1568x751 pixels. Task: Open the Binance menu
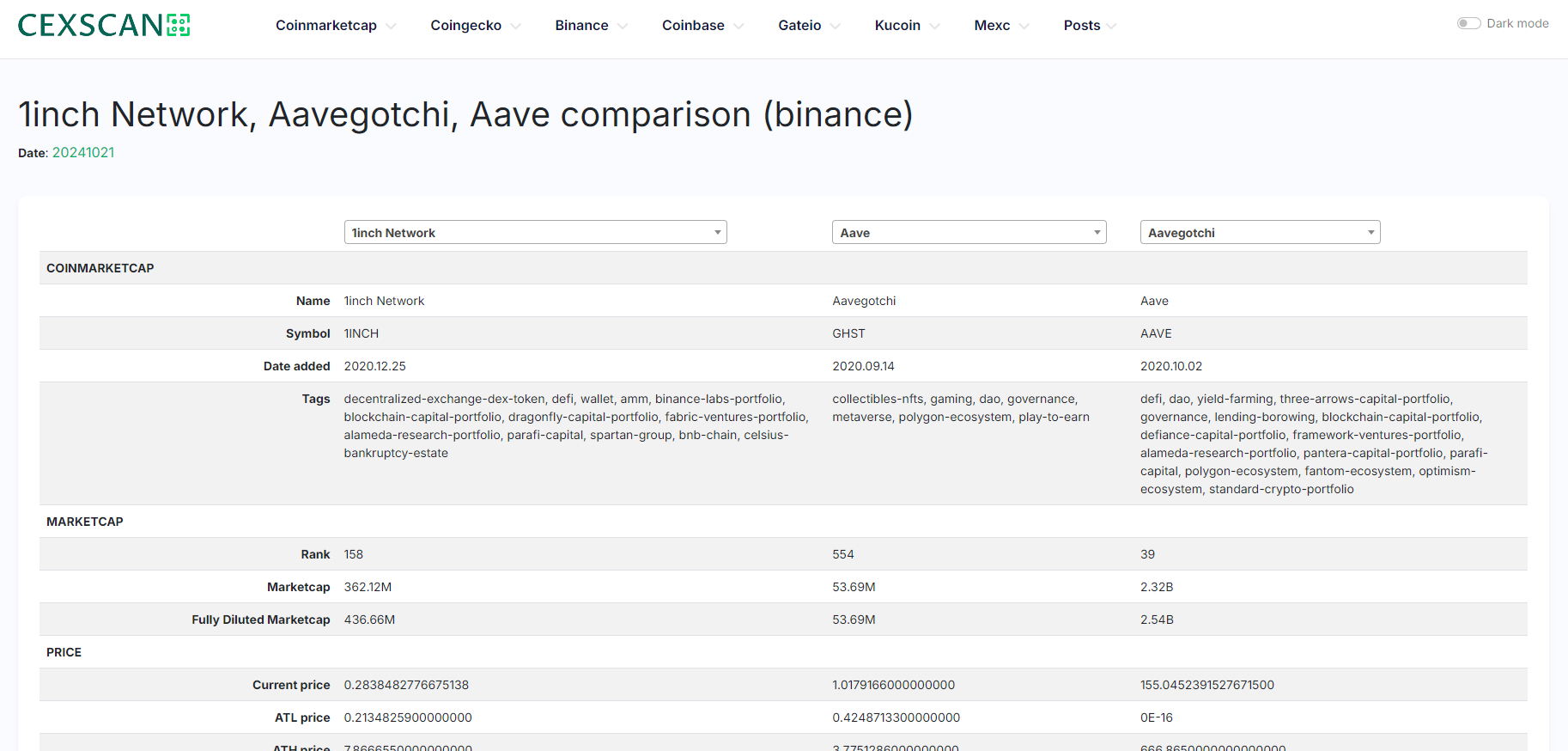pyautogui.click(x=591, y=26)
